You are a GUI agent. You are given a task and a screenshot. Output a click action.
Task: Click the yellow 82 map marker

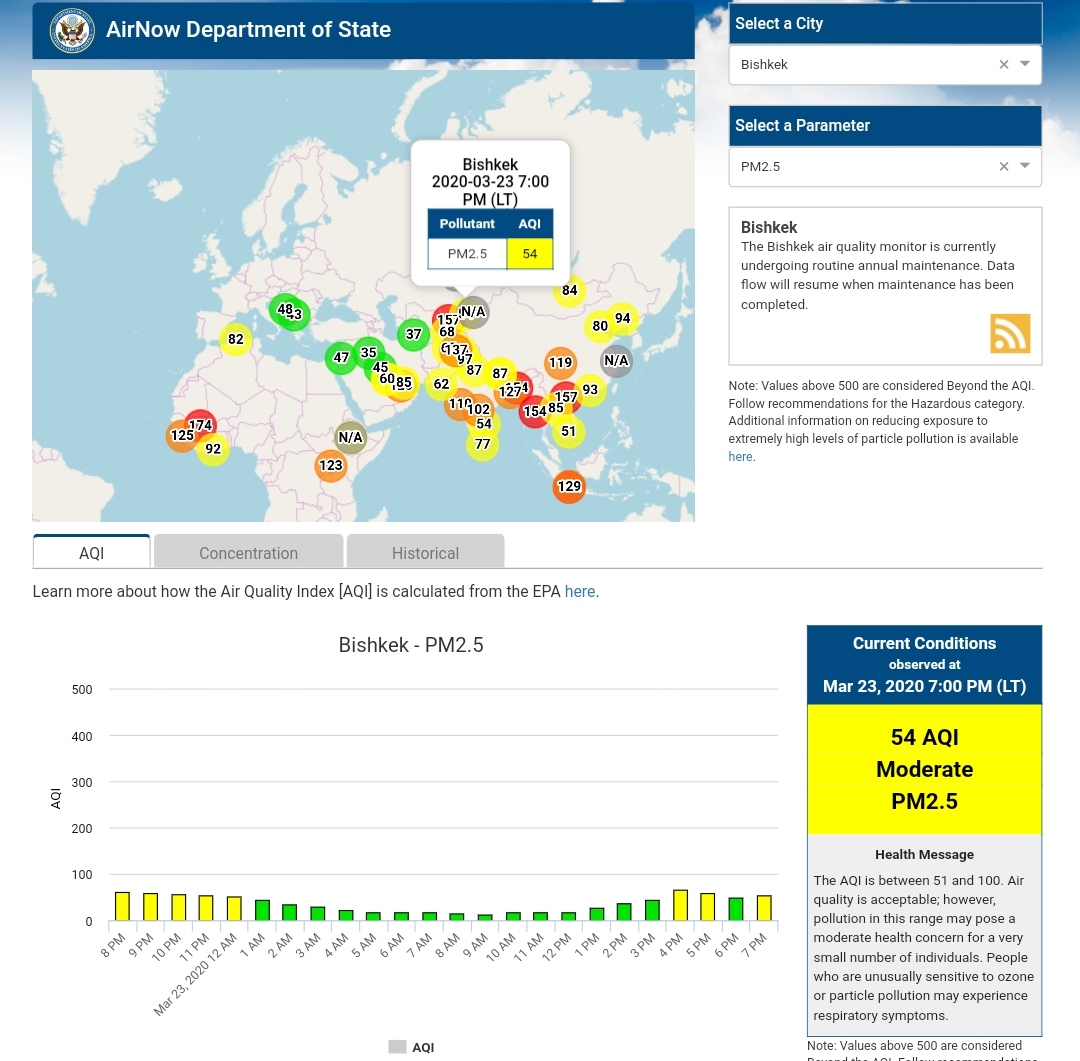pyautogui.click(x=236, y=340)
